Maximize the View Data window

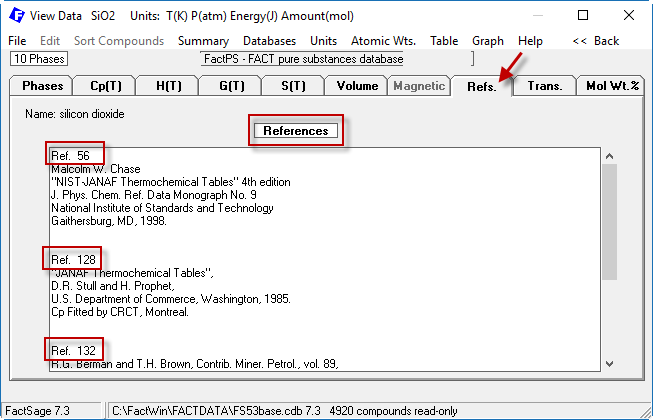point(583,15)
